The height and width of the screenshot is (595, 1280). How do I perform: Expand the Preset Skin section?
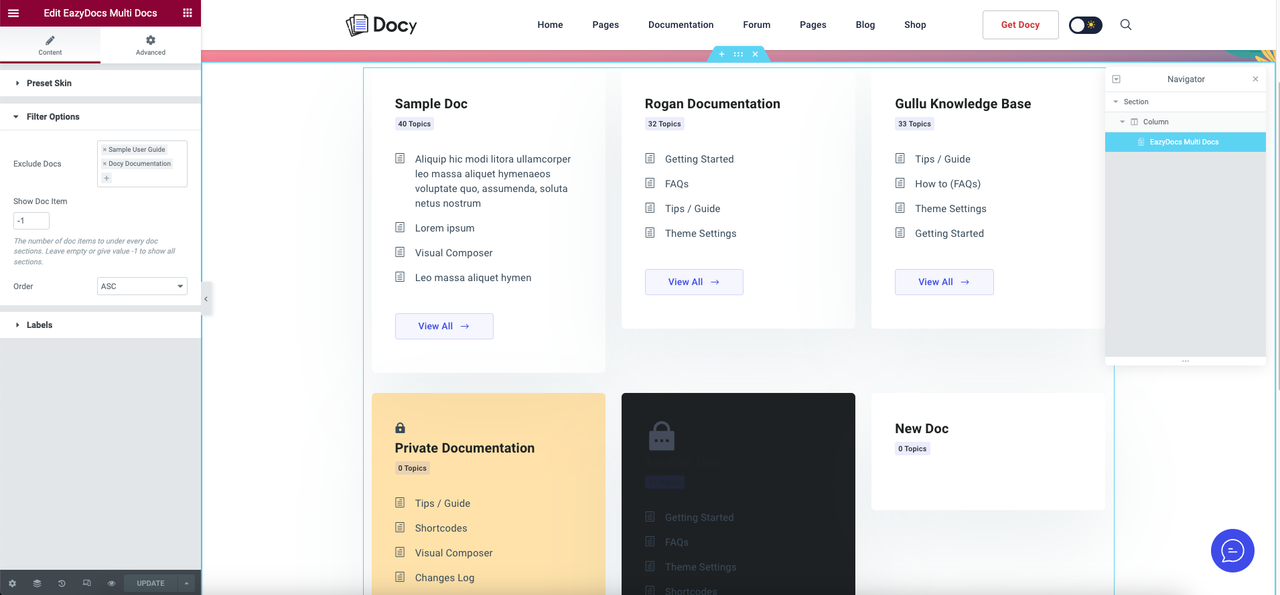pyautogui.click(x=100, y=83)
